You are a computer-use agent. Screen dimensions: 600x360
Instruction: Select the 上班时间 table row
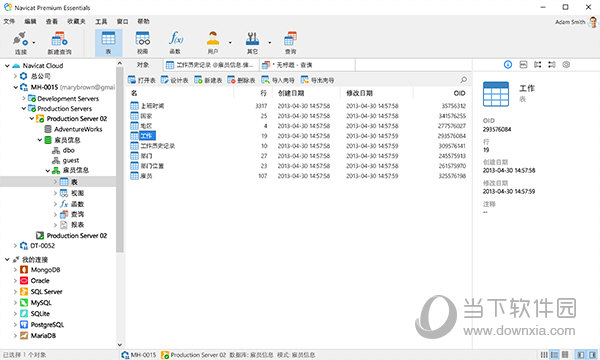298,106
